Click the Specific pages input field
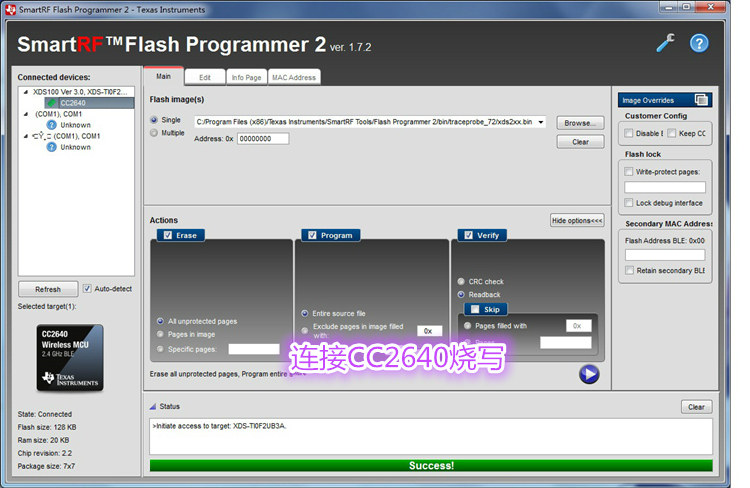This screenshot has height=488, width=750. click(x=254, y=349)
